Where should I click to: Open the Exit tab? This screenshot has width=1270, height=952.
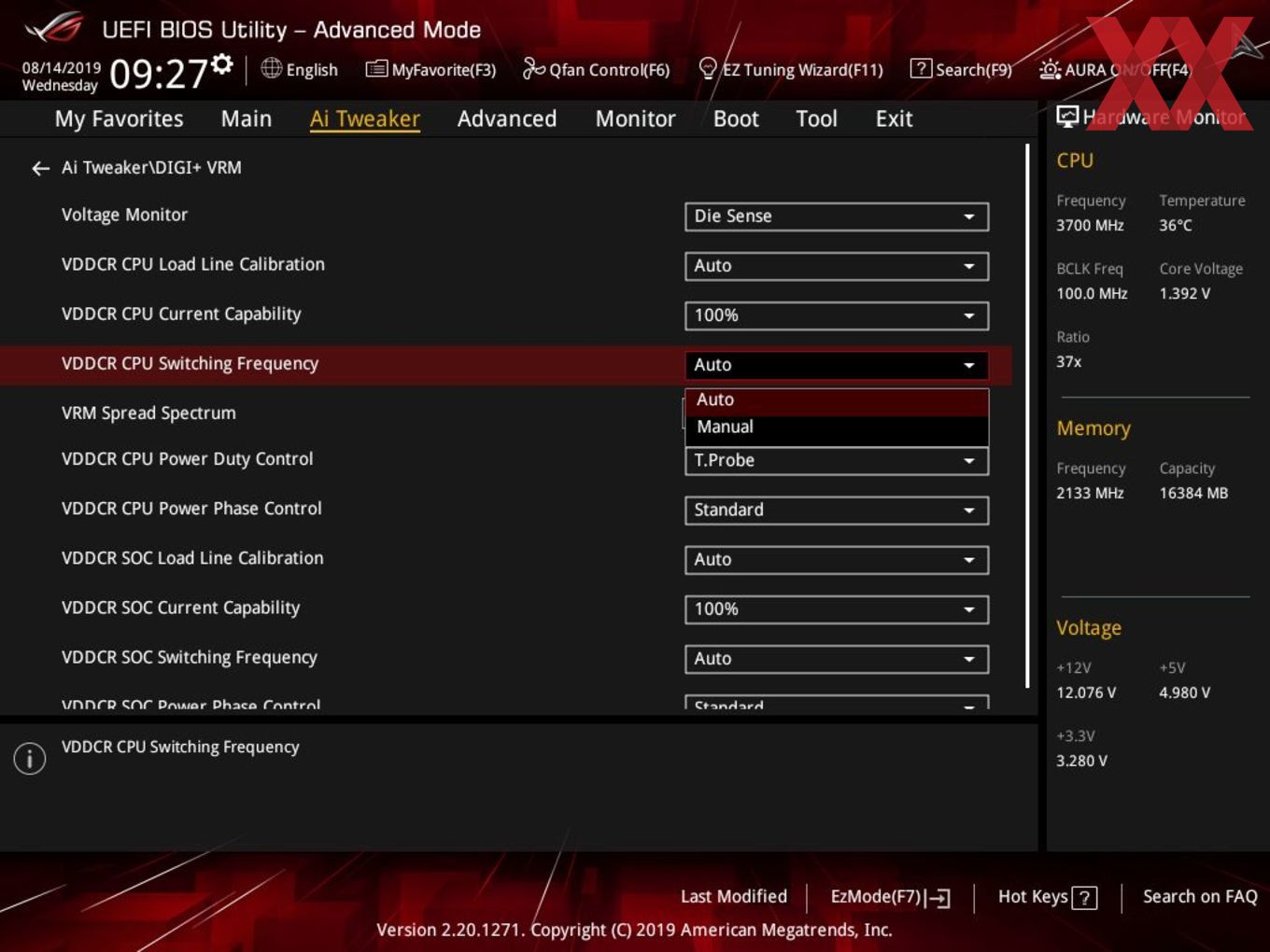(x=894, y=119)
